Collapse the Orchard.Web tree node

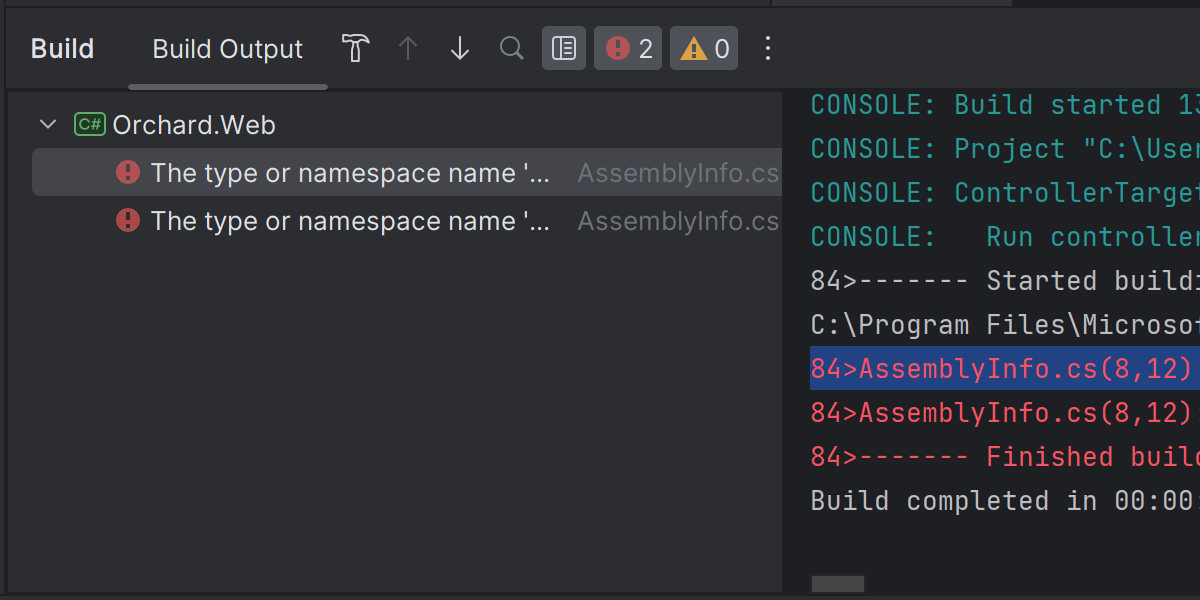point(47,125)
